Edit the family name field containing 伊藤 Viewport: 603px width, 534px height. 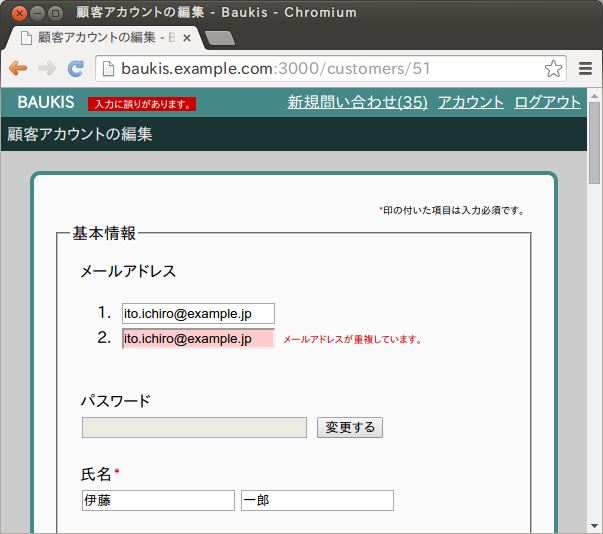tap(158, 500)
